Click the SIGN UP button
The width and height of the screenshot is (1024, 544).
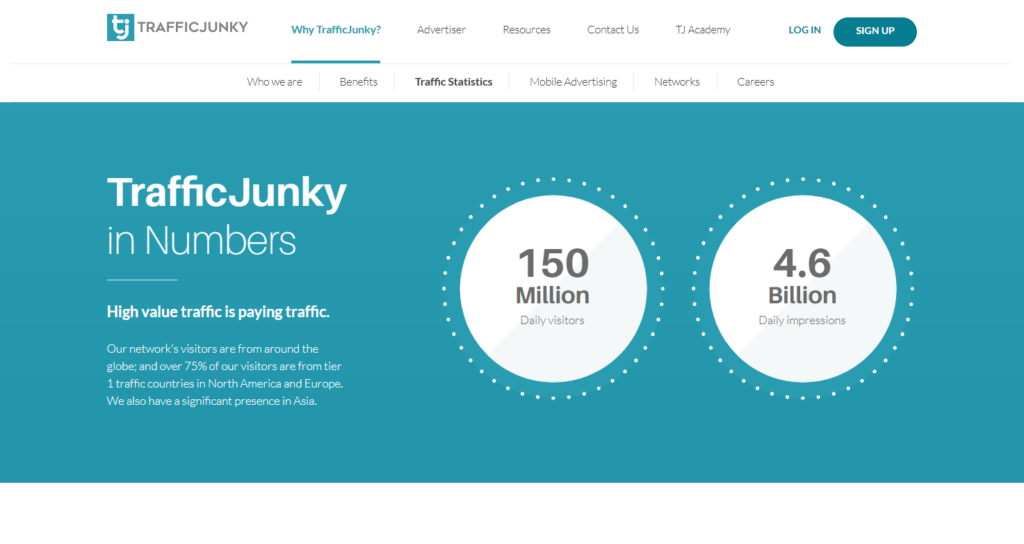875,31
